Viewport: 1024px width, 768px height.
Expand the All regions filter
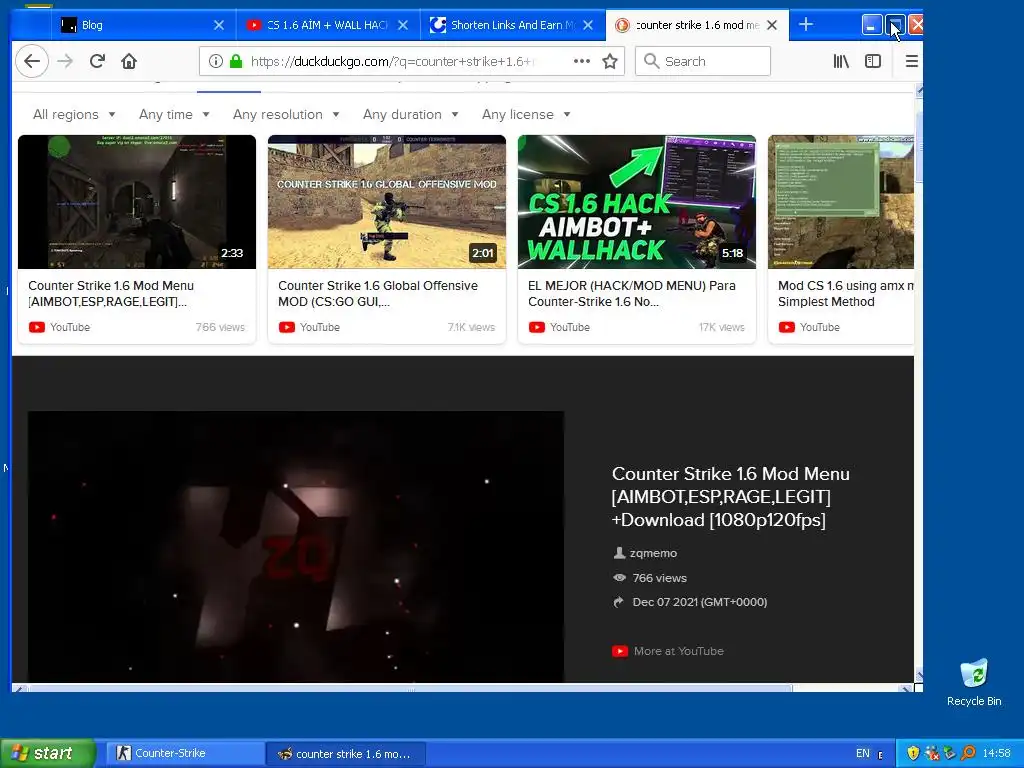pos(74,114)
